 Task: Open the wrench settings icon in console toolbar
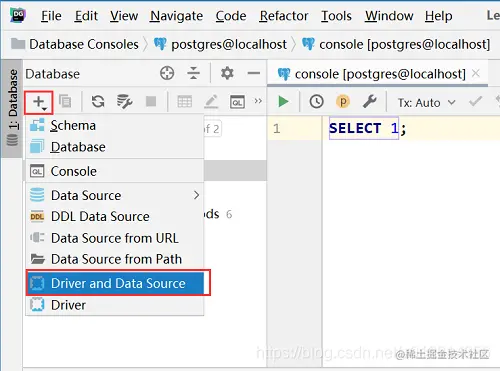coord(370,101)
